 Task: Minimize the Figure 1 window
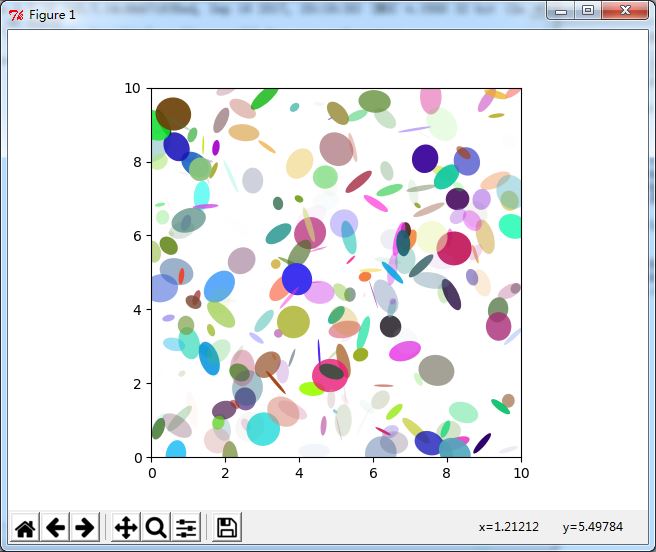pos(561,11)
